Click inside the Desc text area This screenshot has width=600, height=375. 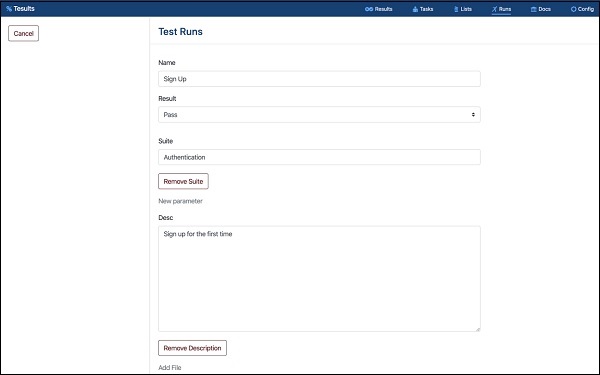coord(319,279)
